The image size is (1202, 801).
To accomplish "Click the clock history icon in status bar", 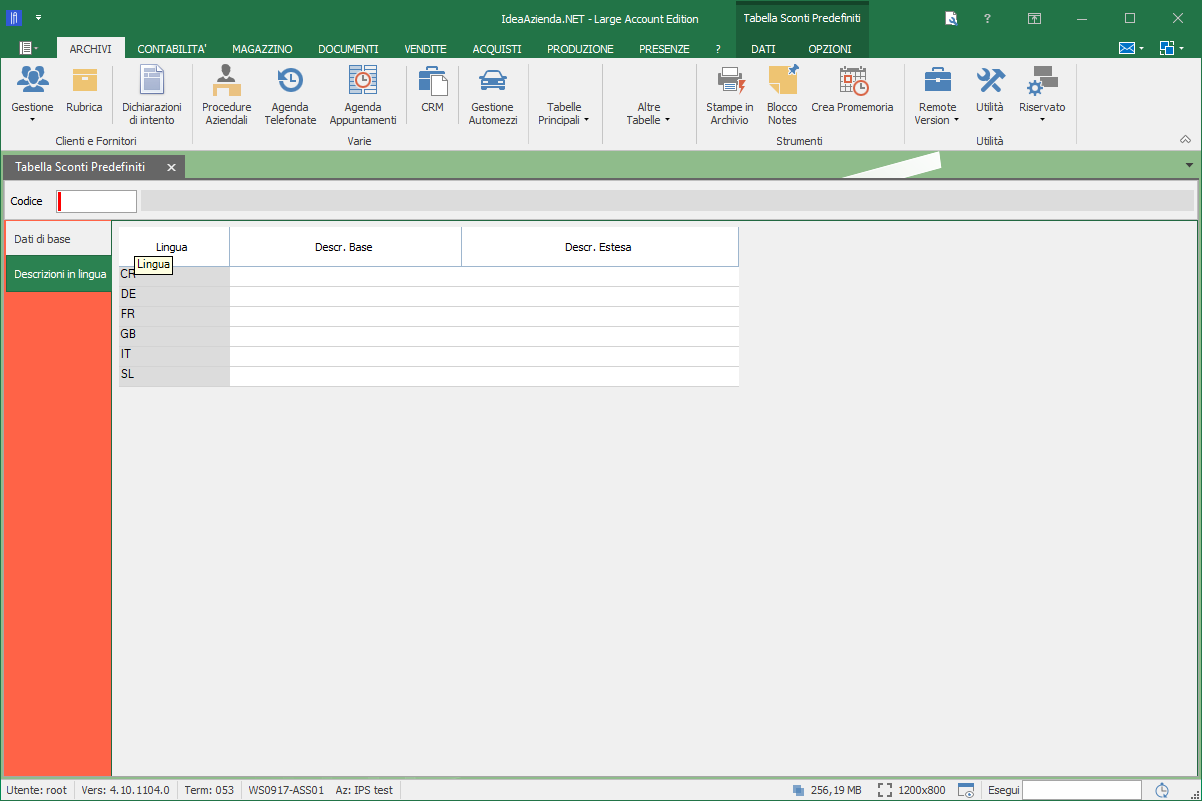I will tap(1162, 790).
